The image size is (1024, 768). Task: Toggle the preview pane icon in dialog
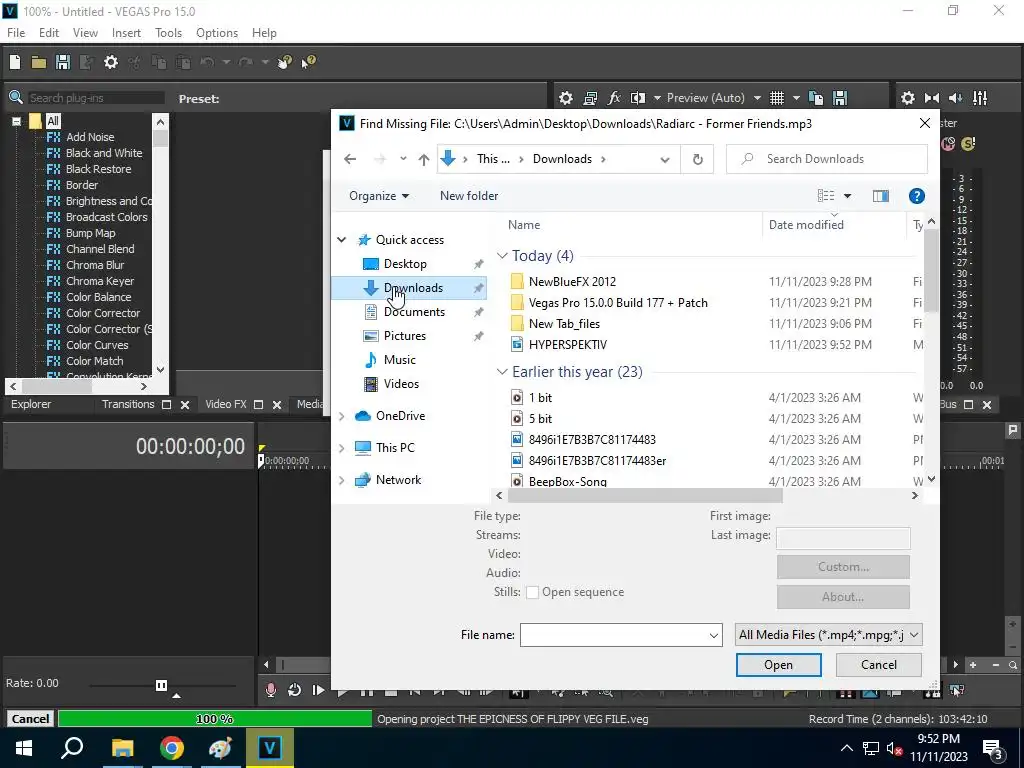[880, 196]
